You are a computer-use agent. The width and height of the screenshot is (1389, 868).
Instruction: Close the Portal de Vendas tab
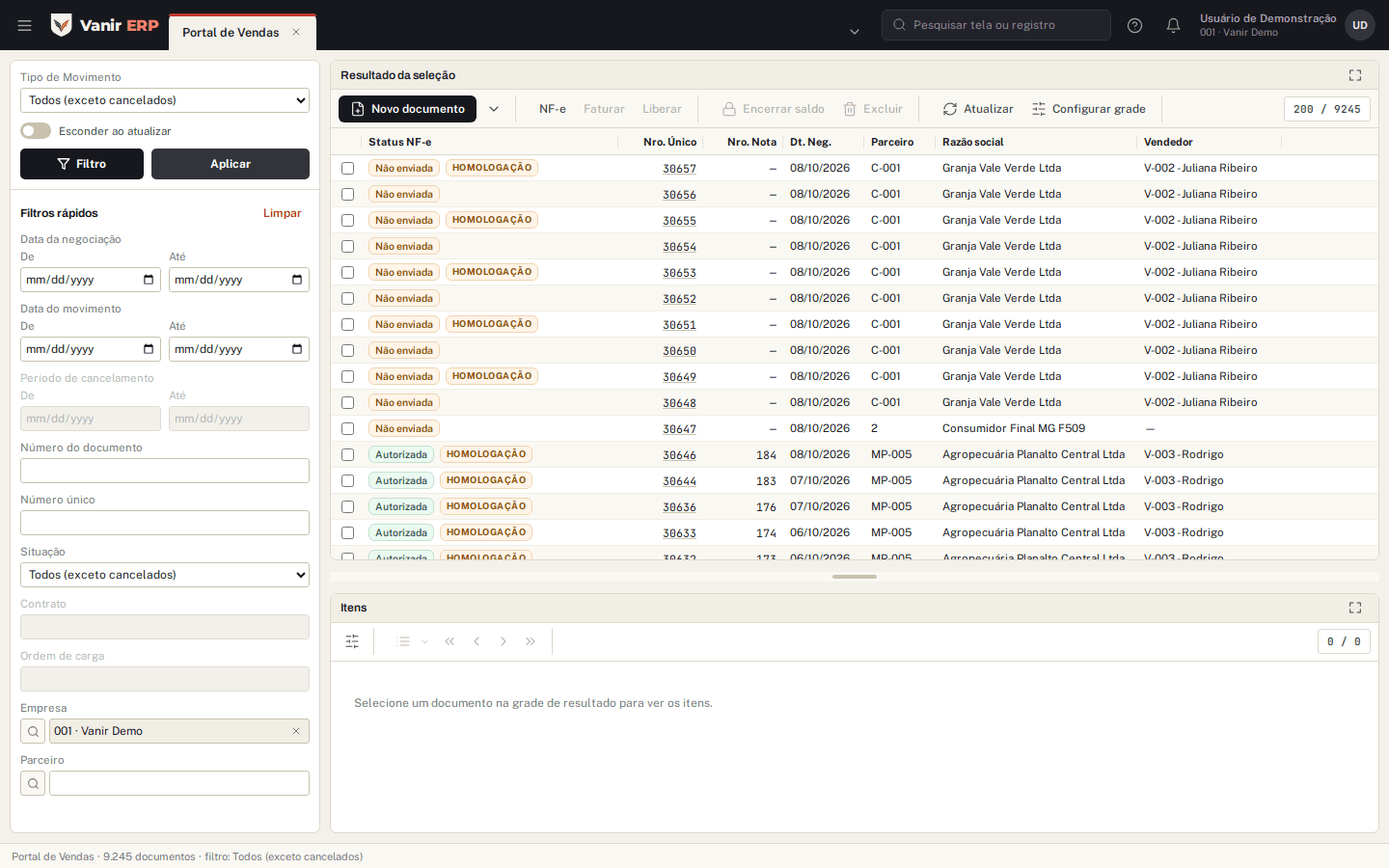point(296,32)
